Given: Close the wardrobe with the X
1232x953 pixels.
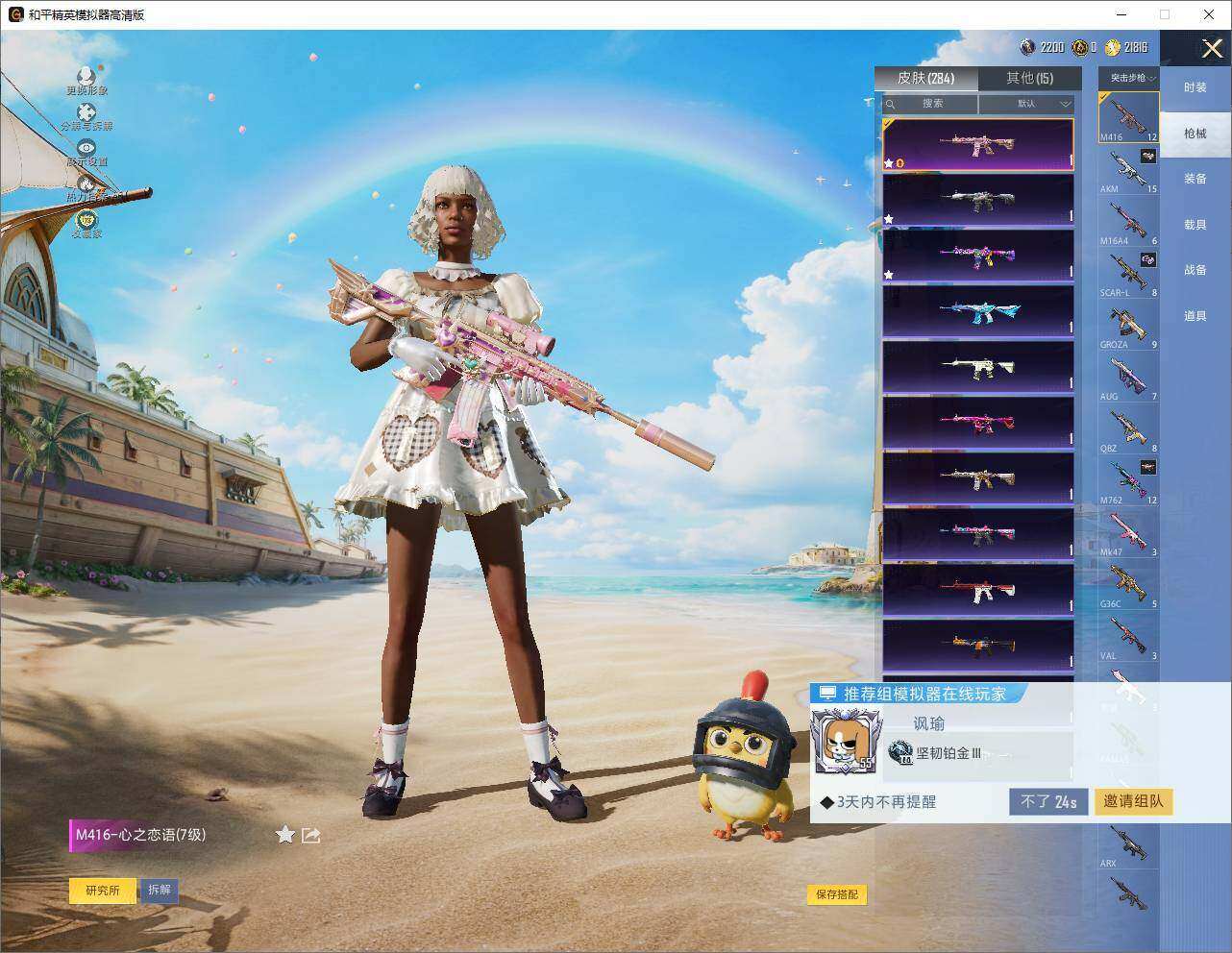Looking at the screenshot, I should (x=1212, y=48).
